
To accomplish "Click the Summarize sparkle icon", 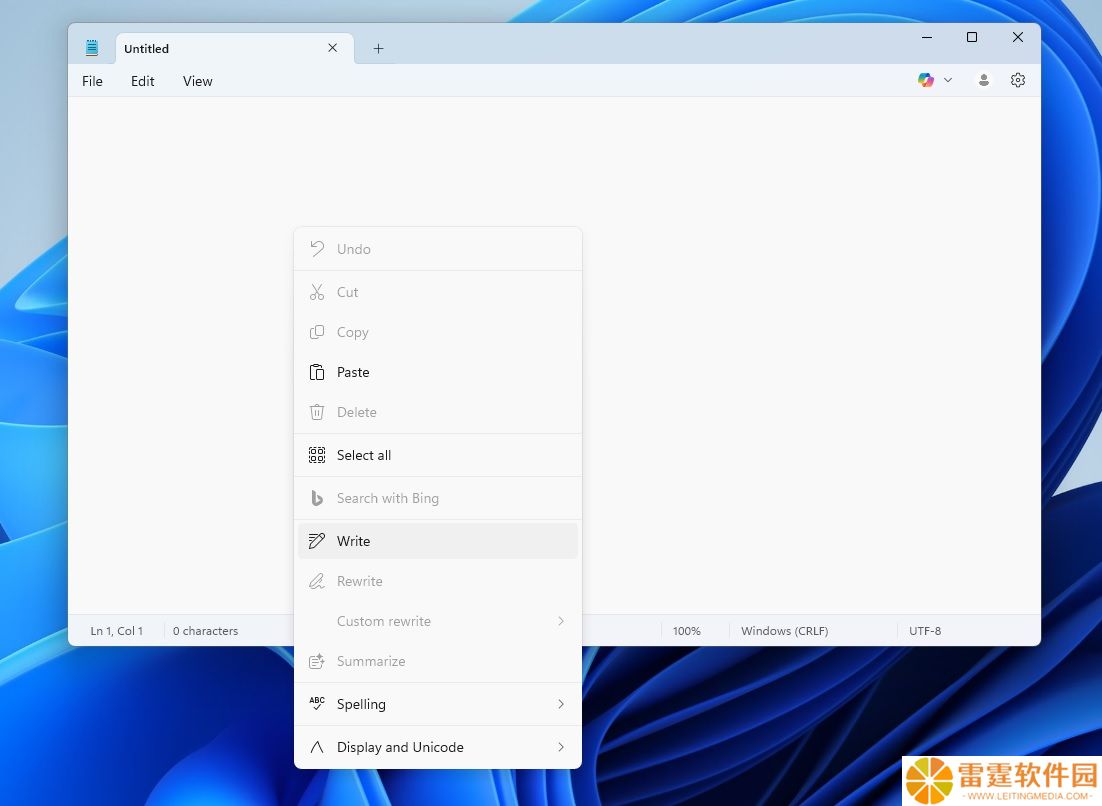I will point(317,661).
